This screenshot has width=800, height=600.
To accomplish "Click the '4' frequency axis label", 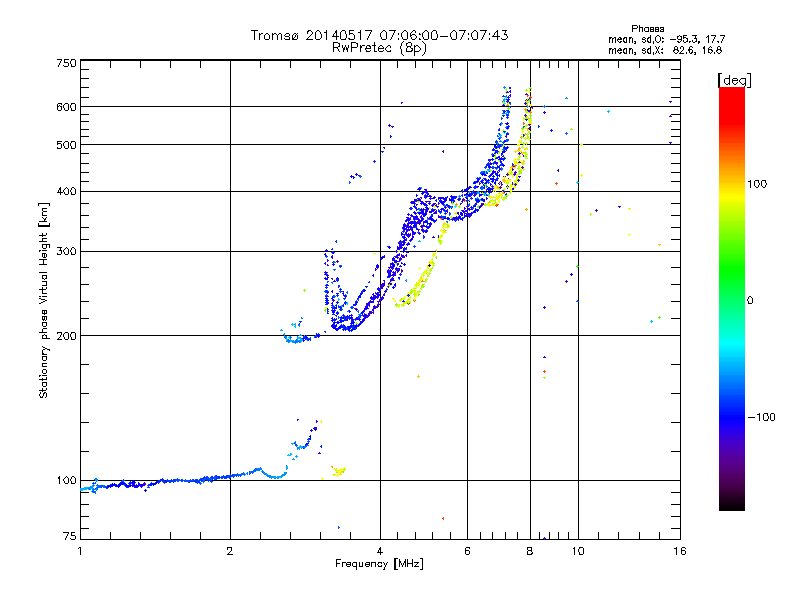I will click(x=380, y=551).
